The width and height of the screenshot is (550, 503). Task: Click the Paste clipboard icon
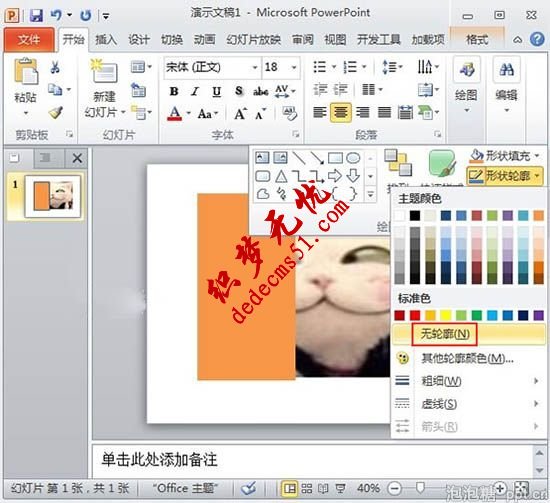pos(26,72)
